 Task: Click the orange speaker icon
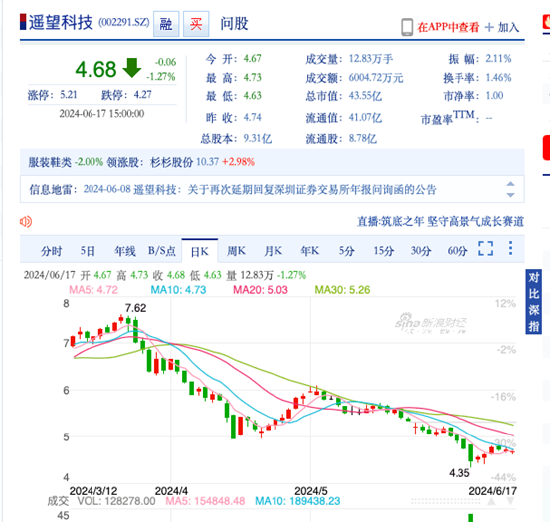[26, 221]
